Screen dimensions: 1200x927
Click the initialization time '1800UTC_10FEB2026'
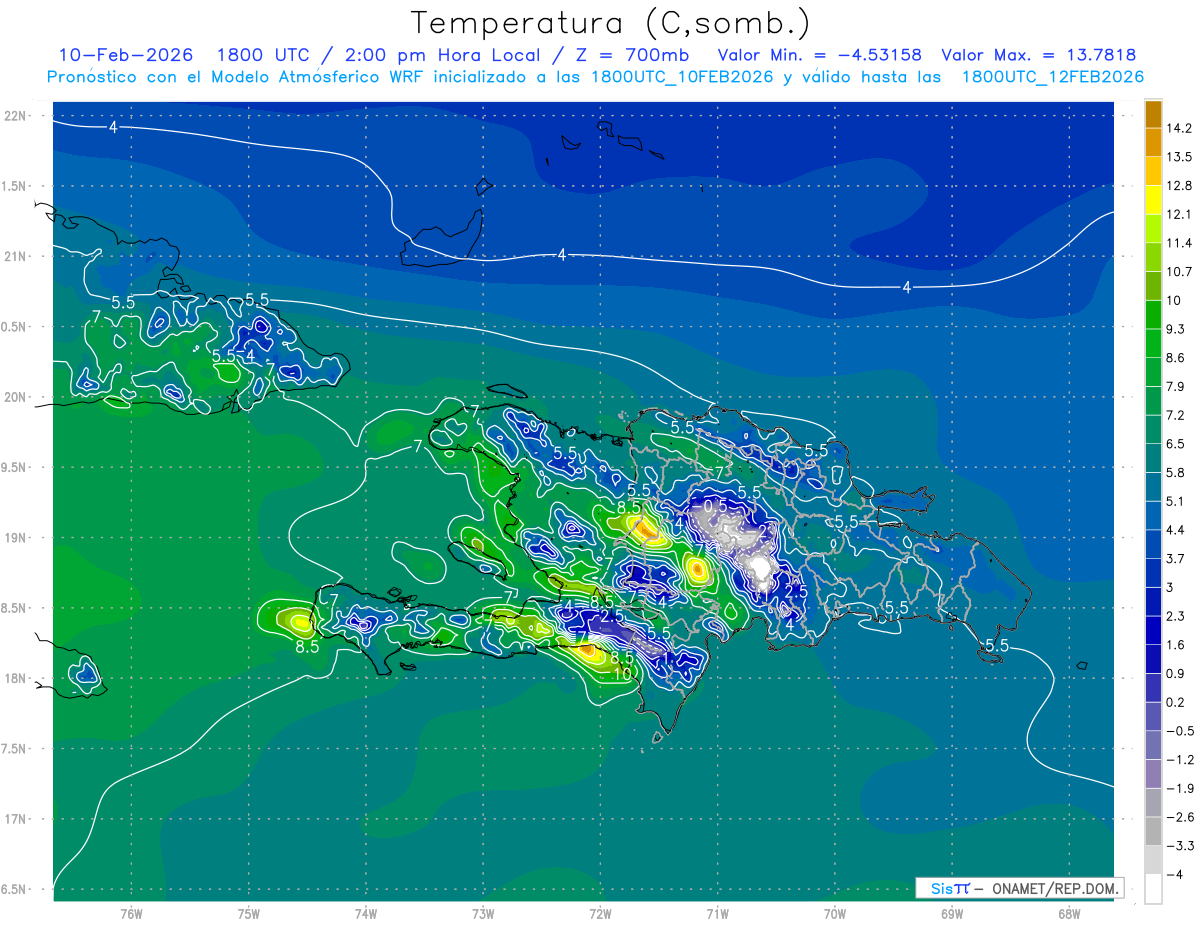point(682,77)
